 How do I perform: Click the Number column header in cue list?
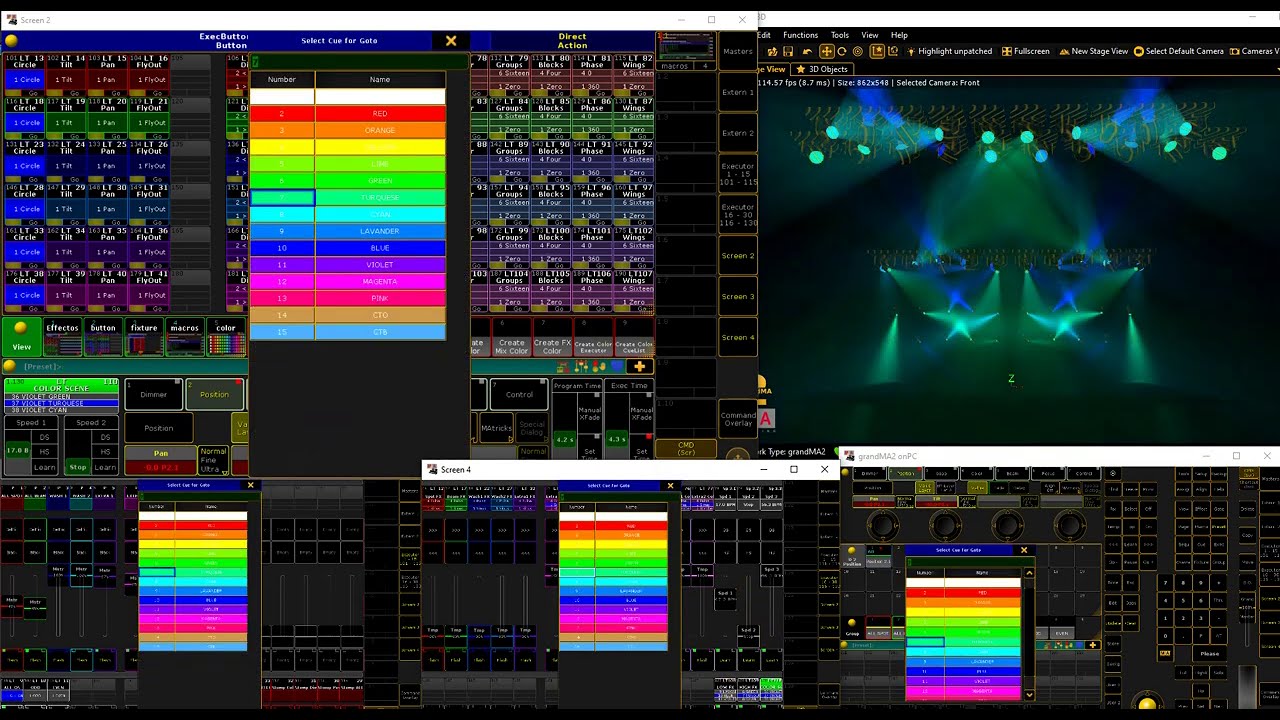pos(282,79)
